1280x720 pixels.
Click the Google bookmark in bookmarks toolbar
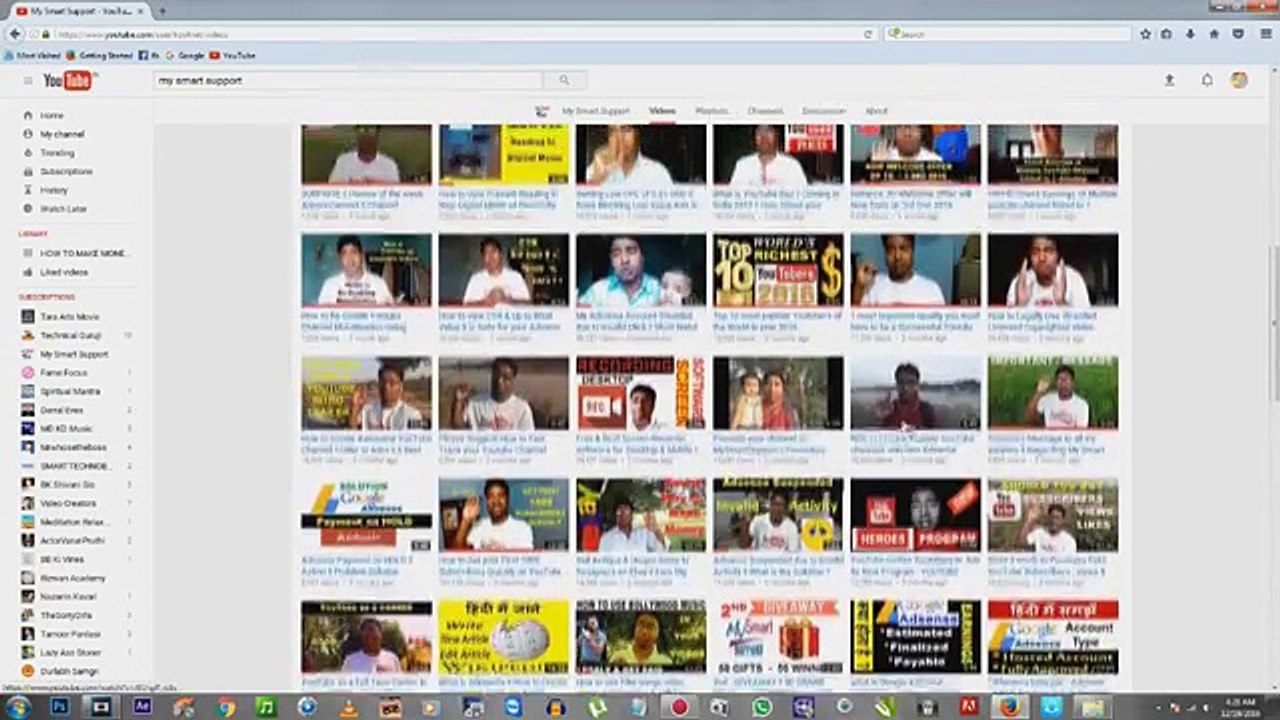tap(185, 56)
